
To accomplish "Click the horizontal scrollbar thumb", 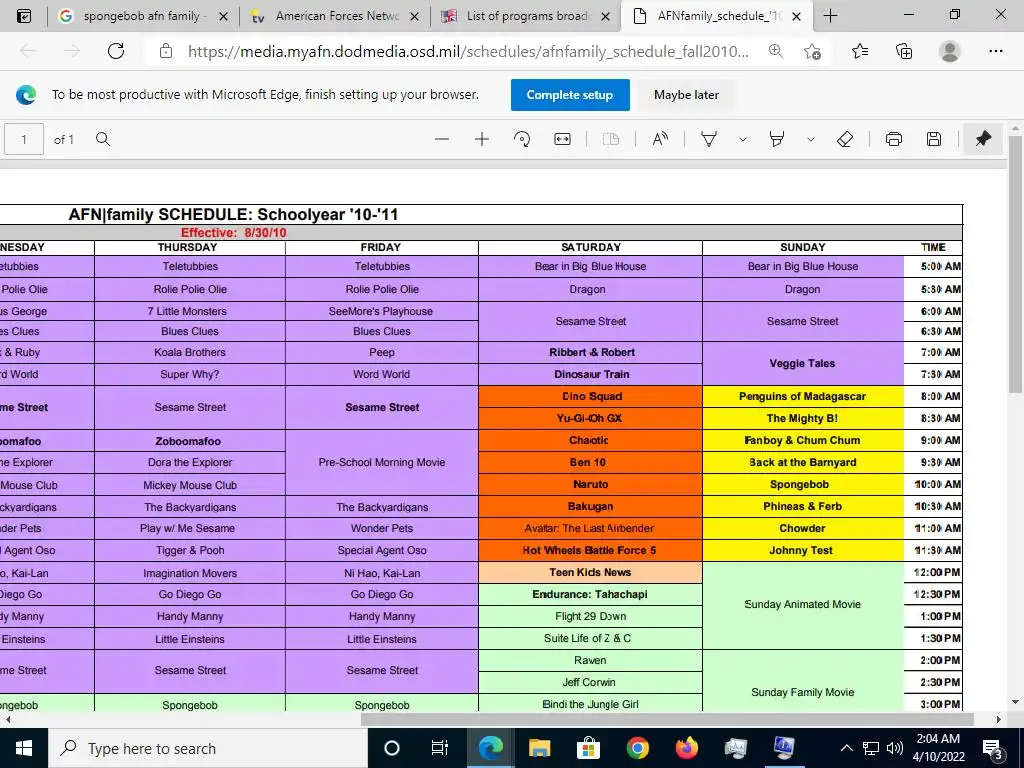I will coord(667,719).
